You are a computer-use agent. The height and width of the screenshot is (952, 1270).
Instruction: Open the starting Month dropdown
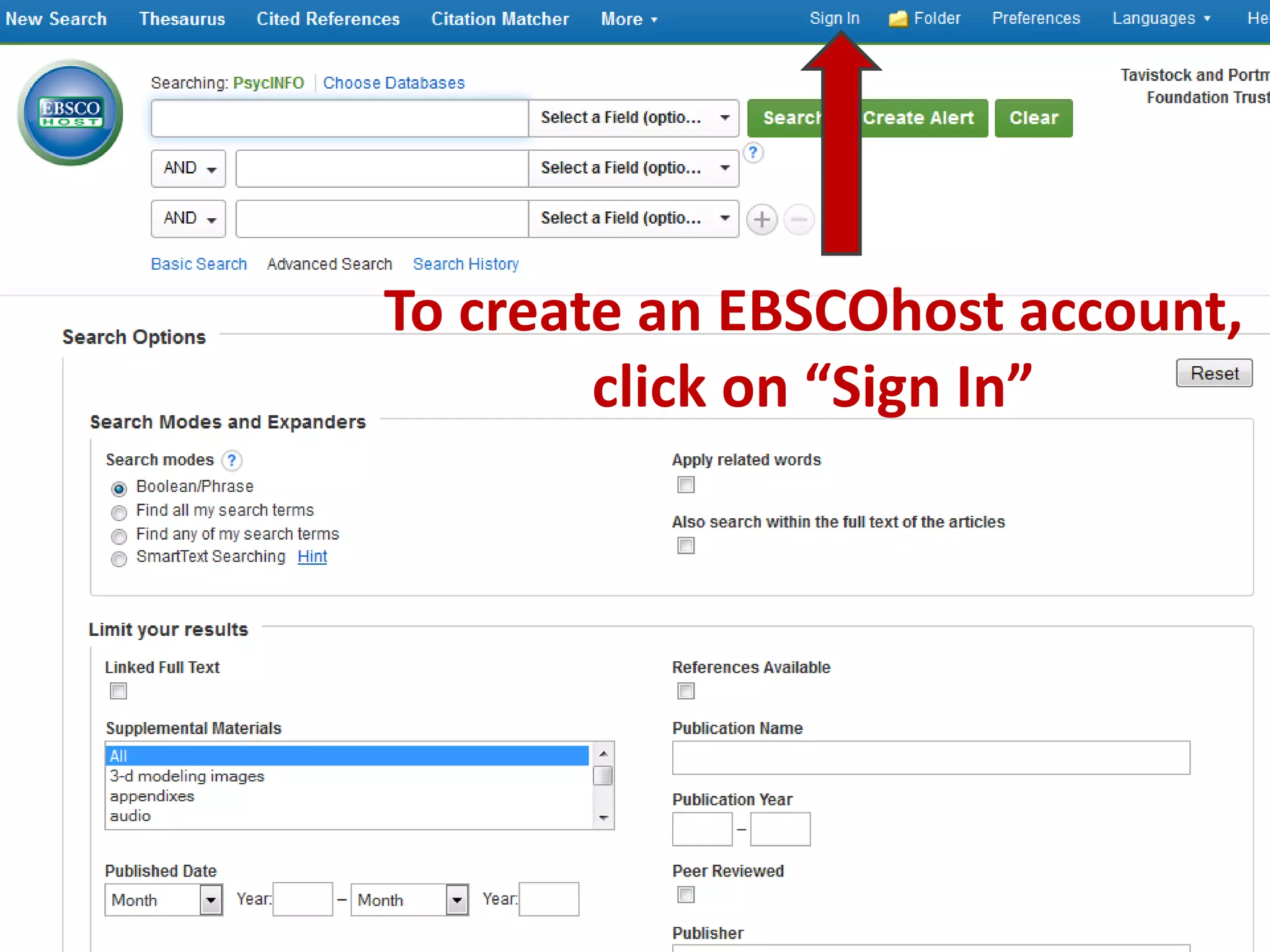pyautogui.click(x=164, y=899)
